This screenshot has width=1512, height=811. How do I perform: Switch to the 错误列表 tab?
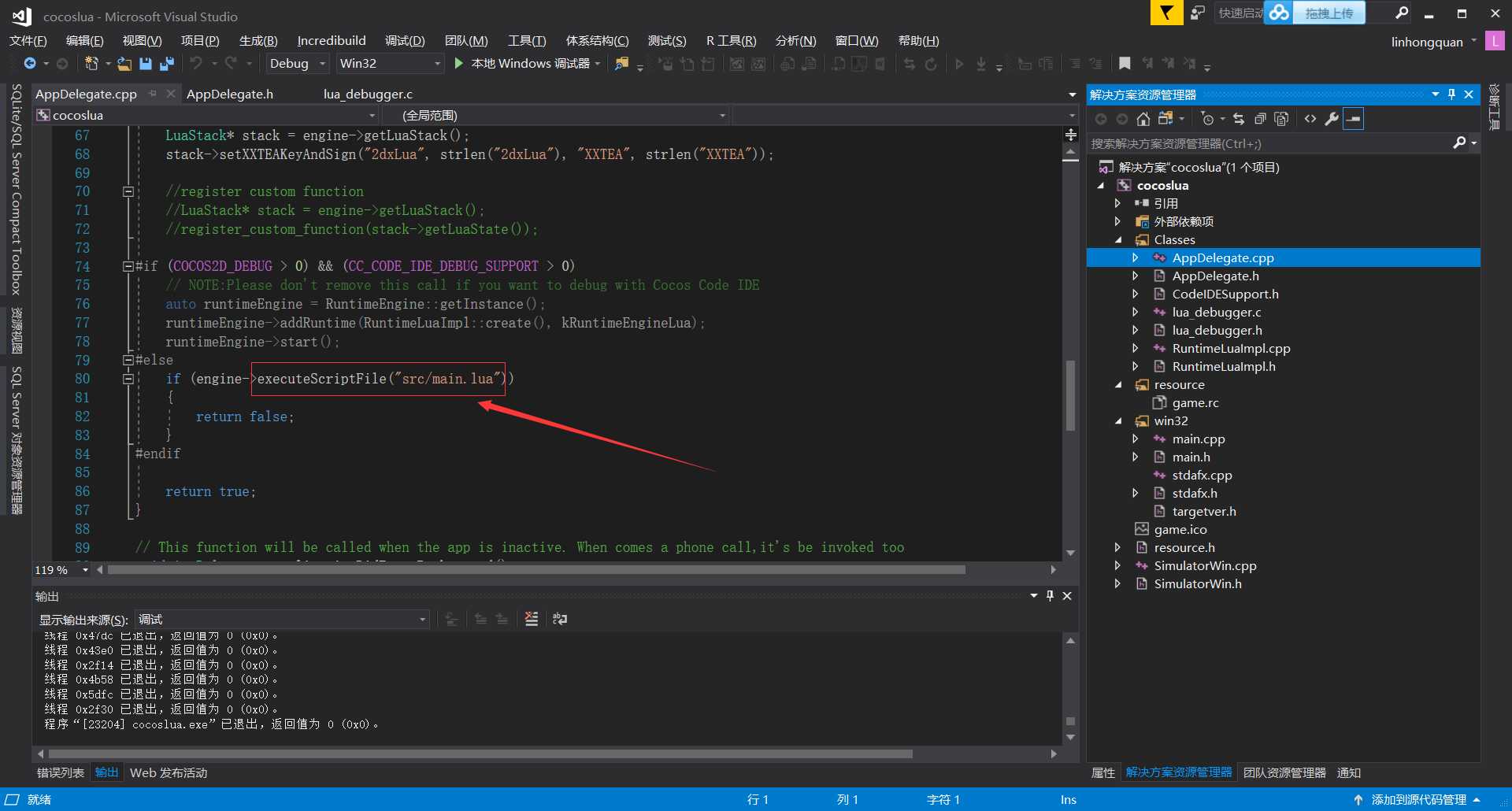coord(61,772)
